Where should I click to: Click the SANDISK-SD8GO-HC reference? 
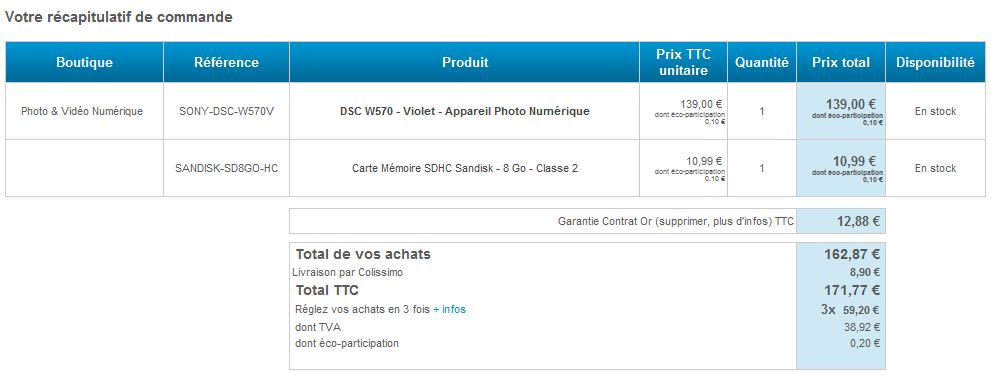coord(226,168)
